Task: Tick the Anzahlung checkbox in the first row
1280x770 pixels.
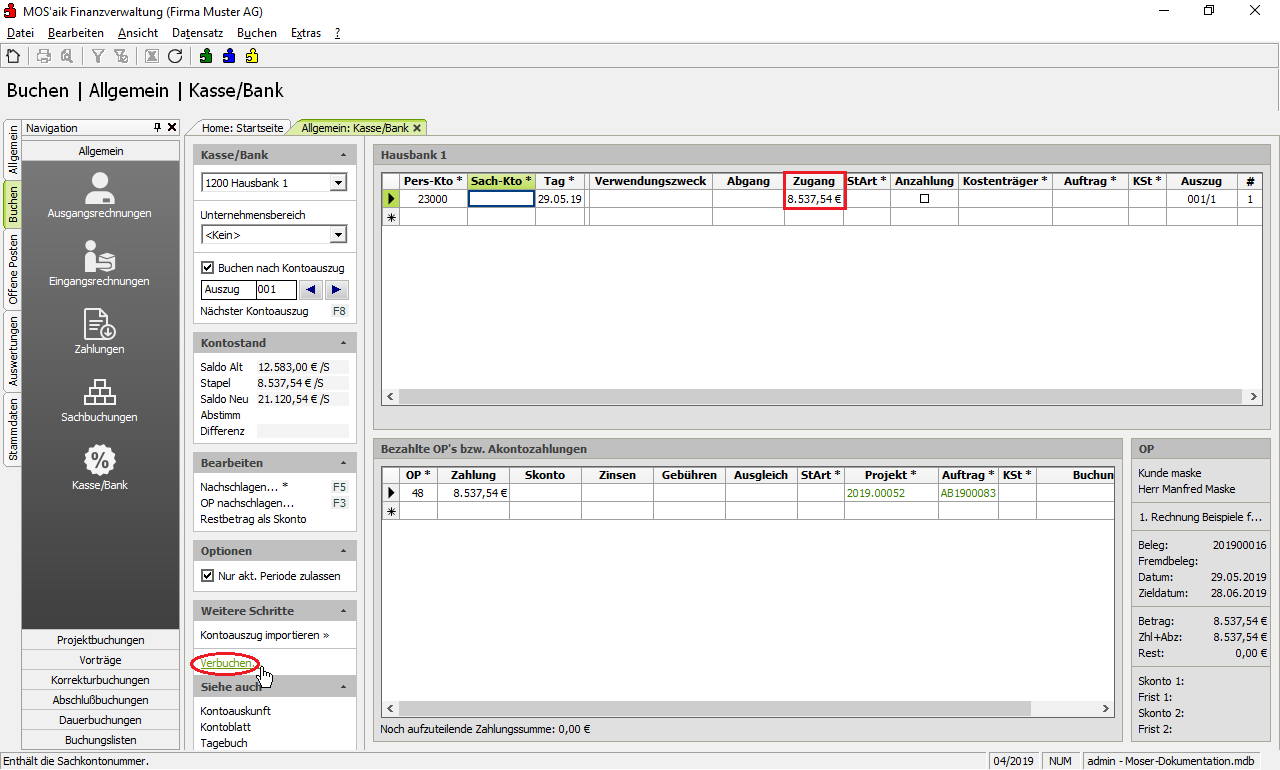Action: coord(924,199)
